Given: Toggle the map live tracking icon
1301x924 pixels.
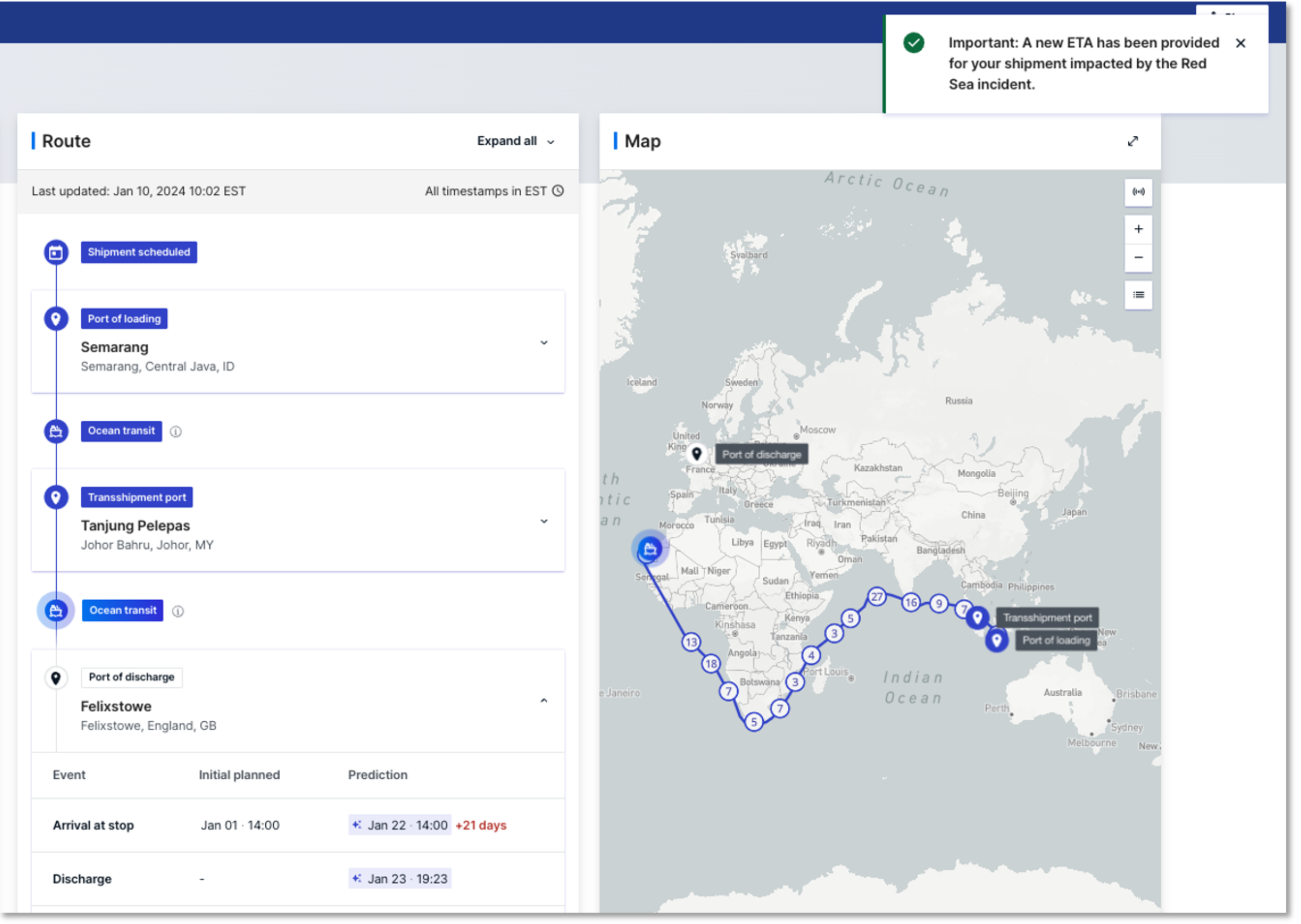Looking at the screenshot, I should coord(1138,192).
